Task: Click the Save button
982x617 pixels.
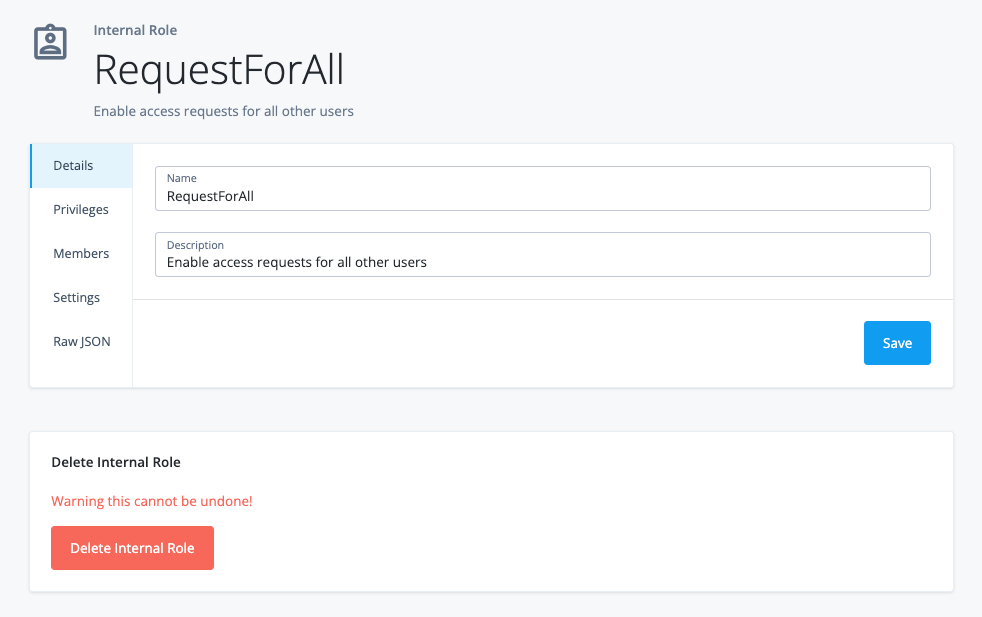Action: pos(896,342)
